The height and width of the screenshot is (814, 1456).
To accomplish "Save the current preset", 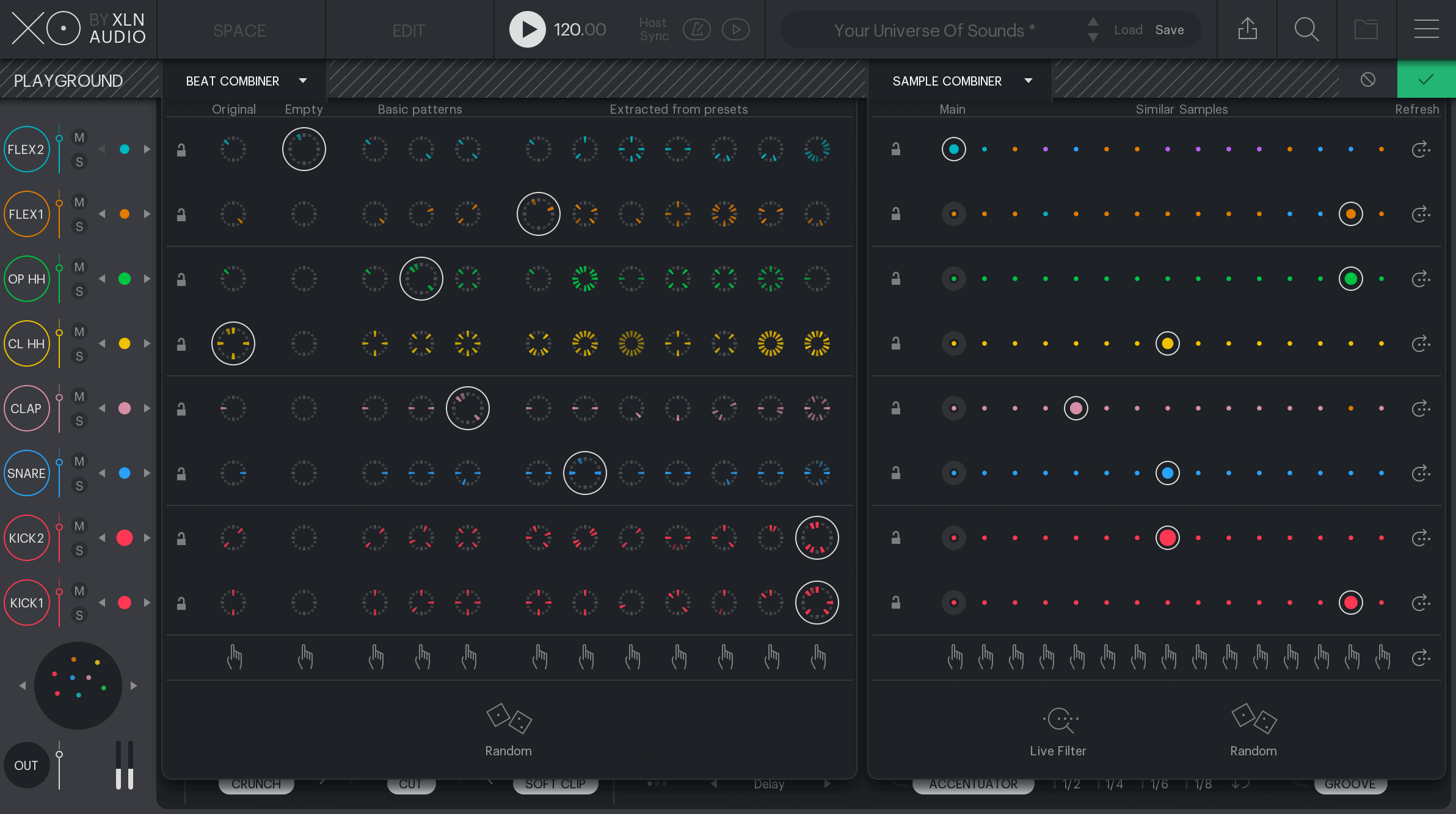I will coord(1169,29).
